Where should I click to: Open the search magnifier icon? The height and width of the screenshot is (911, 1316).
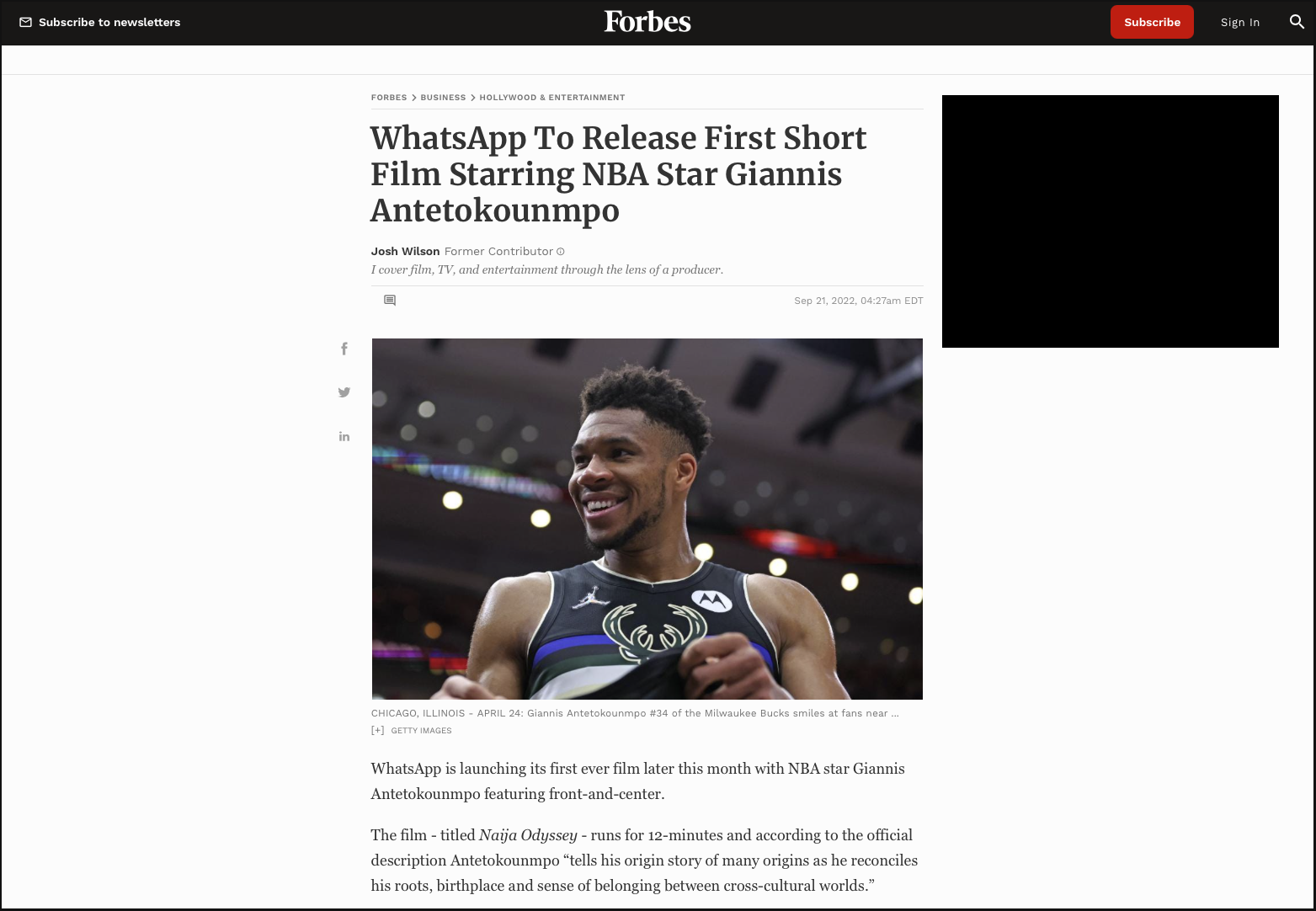1297,22
